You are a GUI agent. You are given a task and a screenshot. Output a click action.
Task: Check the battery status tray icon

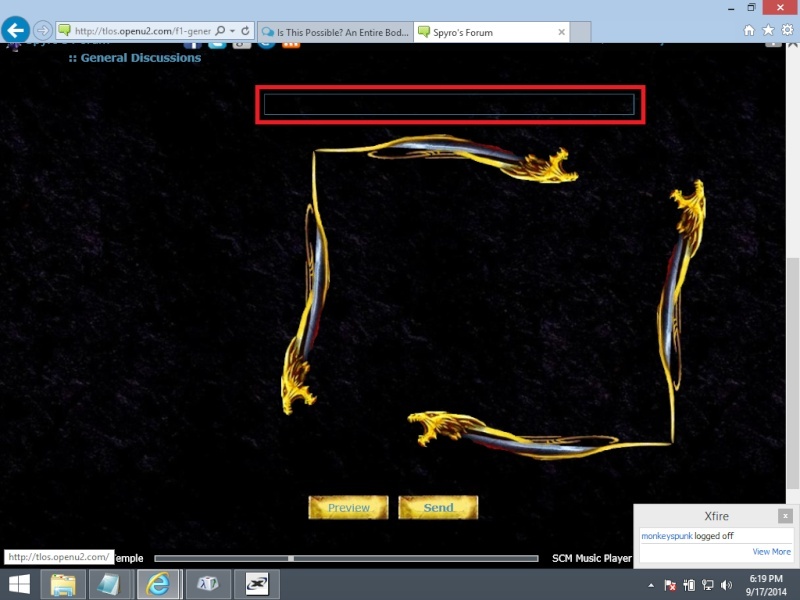[689, 585]
